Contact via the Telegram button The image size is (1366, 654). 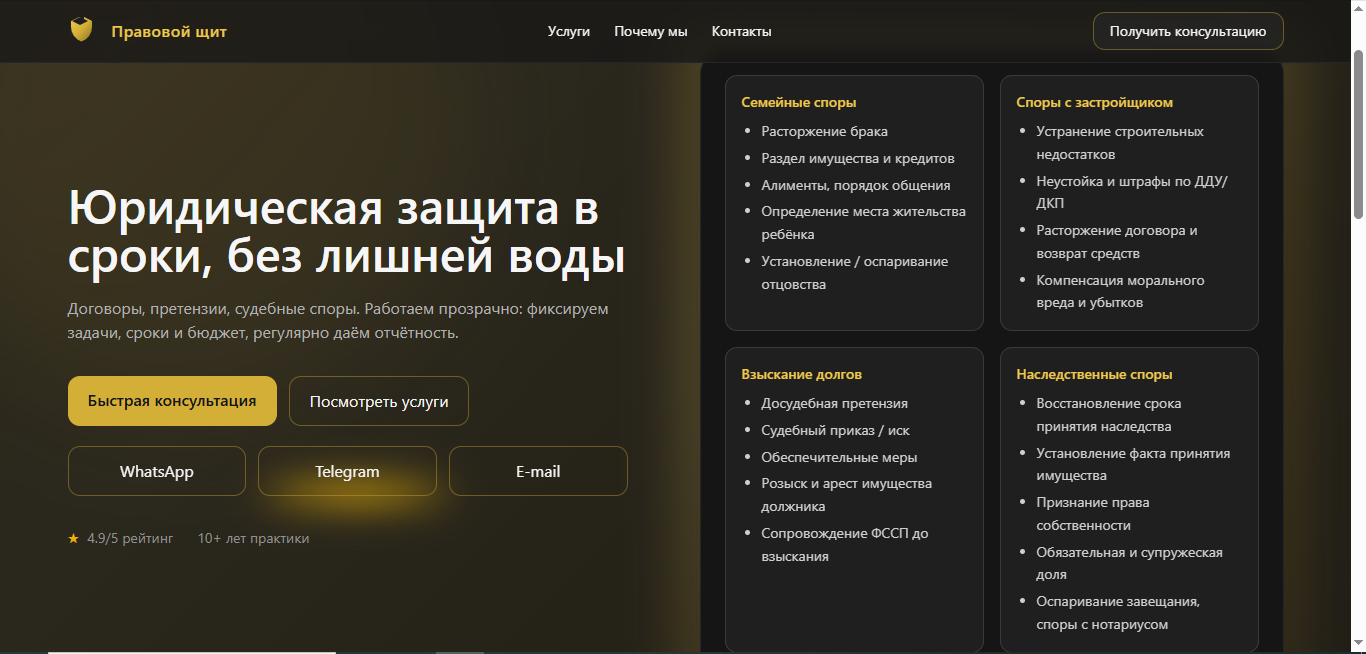click(x=347, y=471)
